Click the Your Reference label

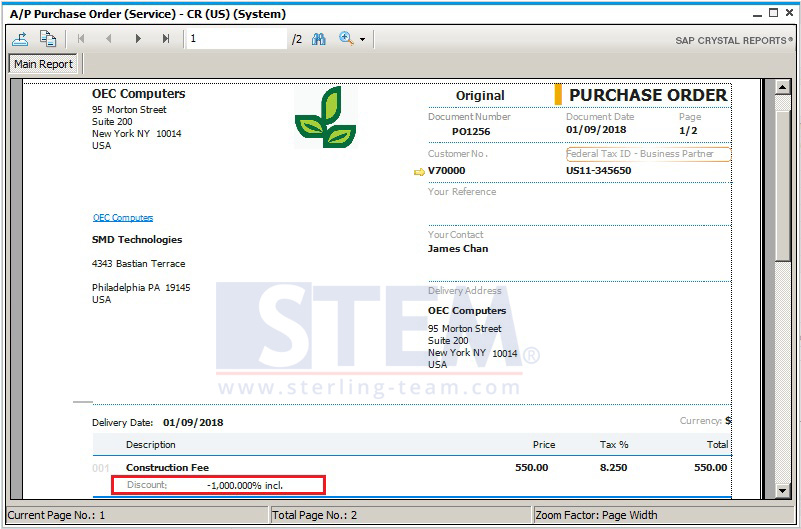point(462,192)
